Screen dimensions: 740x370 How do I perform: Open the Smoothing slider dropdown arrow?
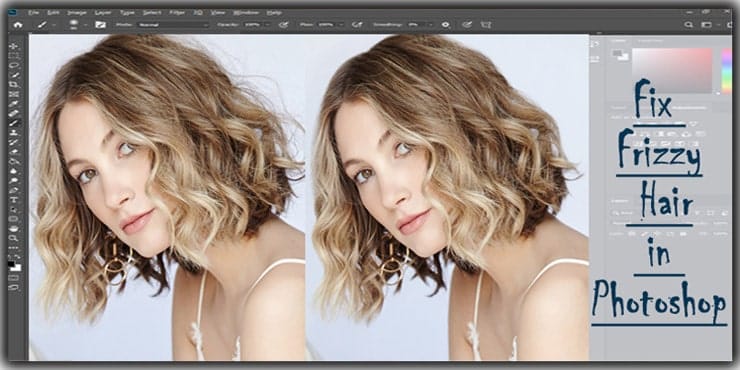[x=431, y=25]
